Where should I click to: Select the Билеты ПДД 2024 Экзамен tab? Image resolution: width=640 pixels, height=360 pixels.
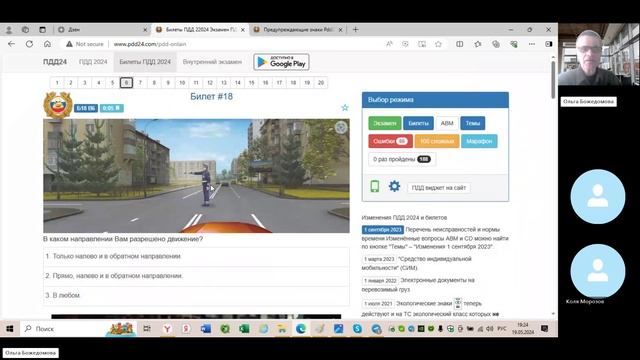200,29
